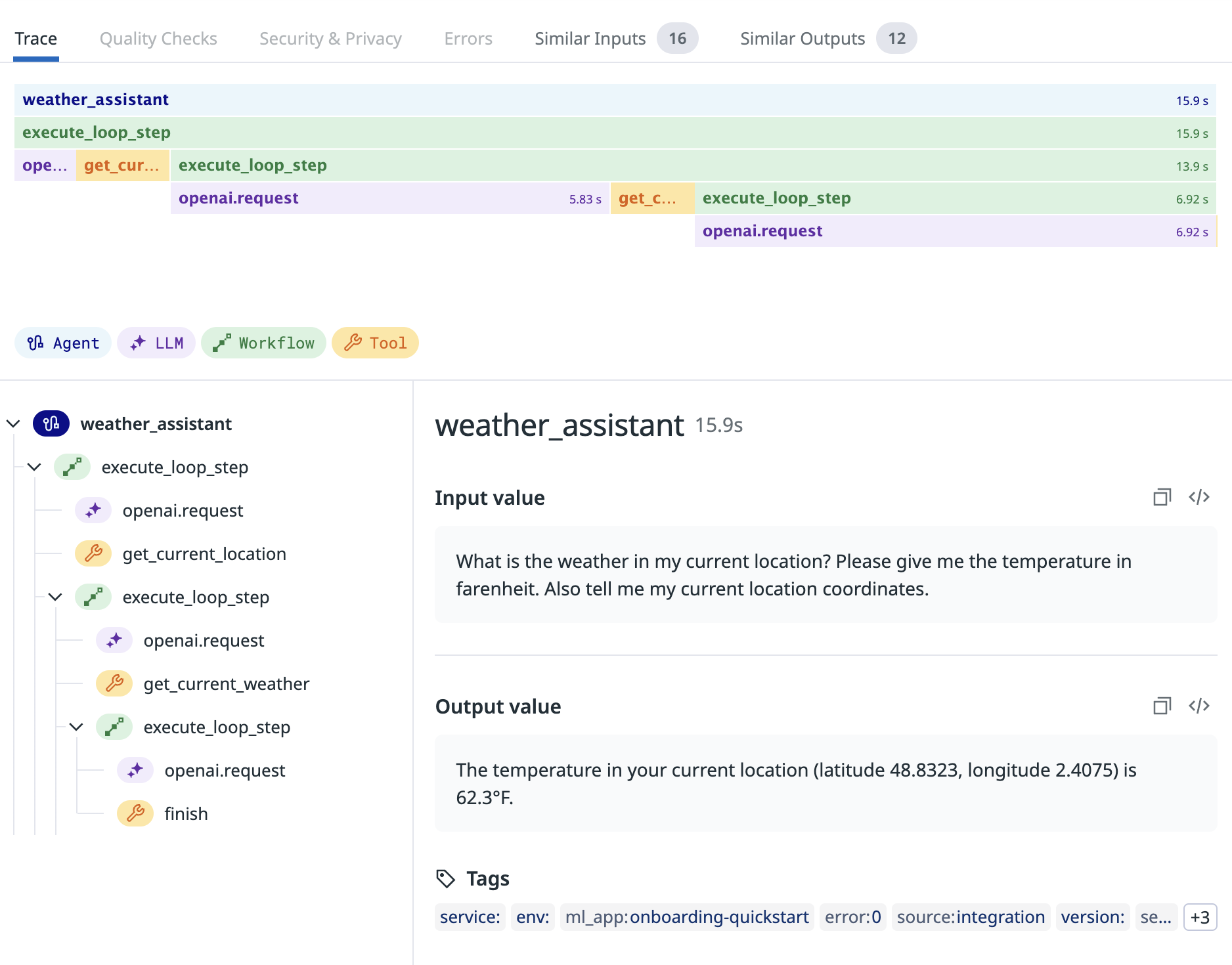
Task: Select the 6.92 s openai.request bar
Action: click(956, 231)
